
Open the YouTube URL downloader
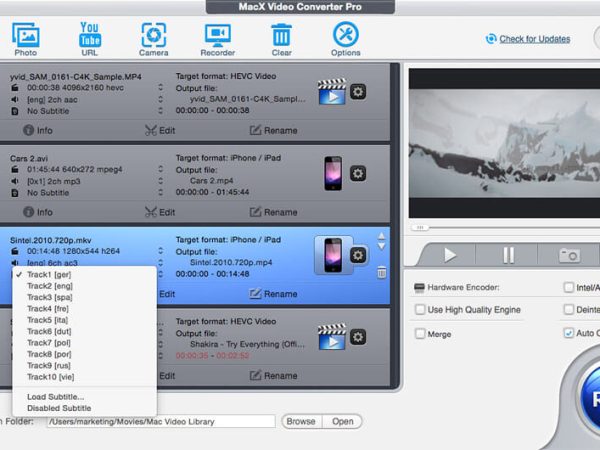(90, 39)
